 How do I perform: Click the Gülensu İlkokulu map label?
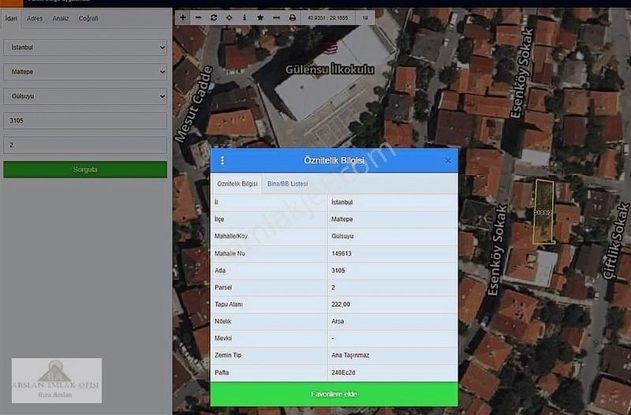[x=330, y=69]
